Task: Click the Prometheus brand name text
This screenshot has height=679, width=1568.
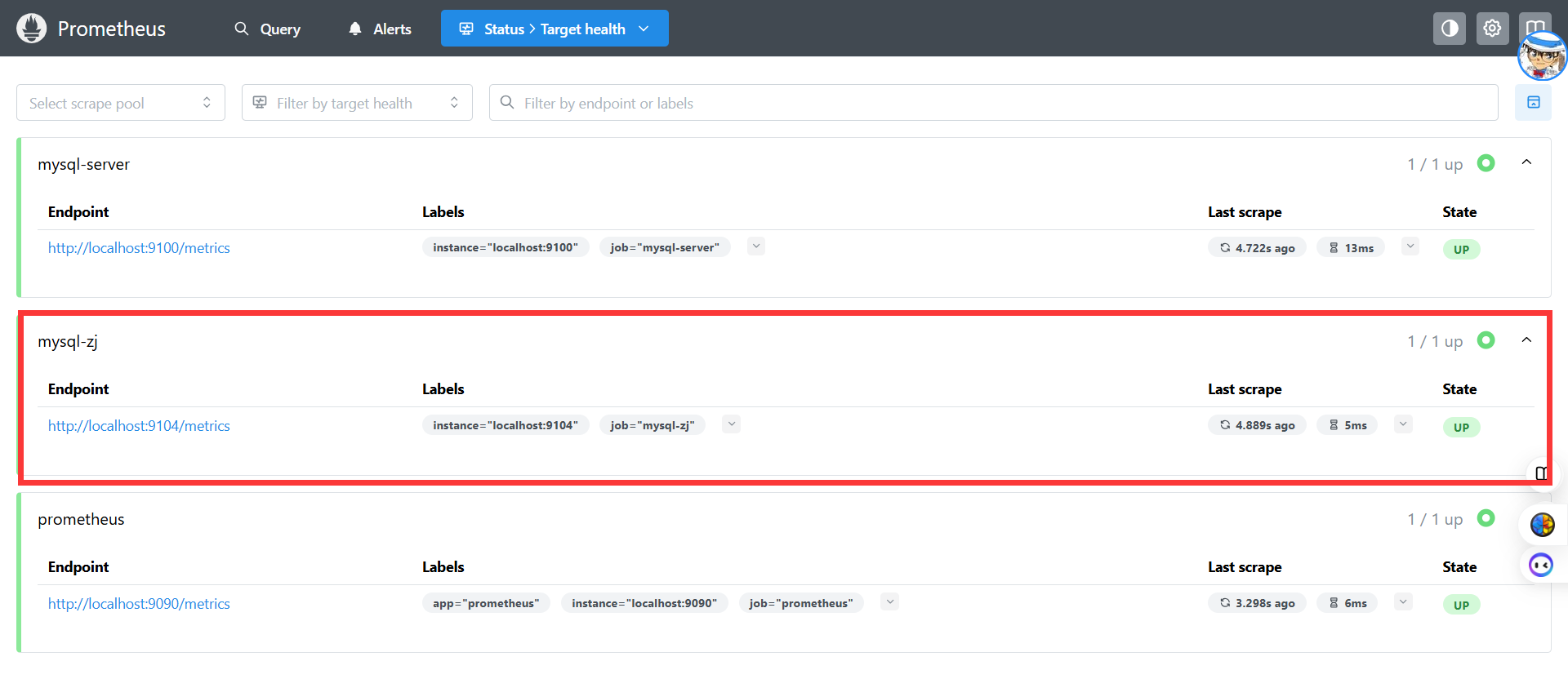Action: [x=112, y=29]
